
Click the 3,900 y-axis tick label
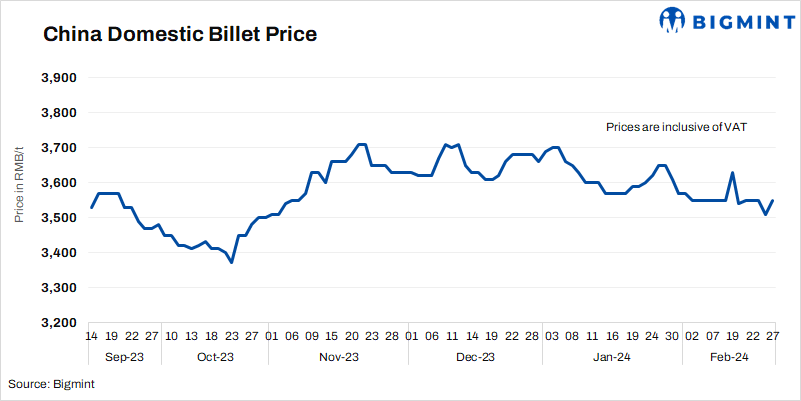click(x=58, y=78)
